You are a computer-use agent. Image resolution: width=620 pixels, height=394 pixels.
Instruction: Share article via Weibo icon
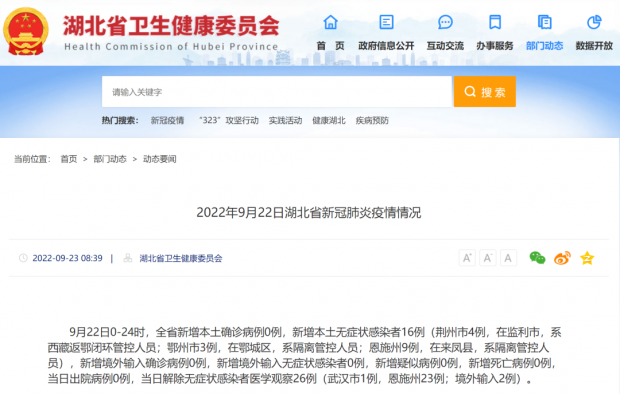562,258
